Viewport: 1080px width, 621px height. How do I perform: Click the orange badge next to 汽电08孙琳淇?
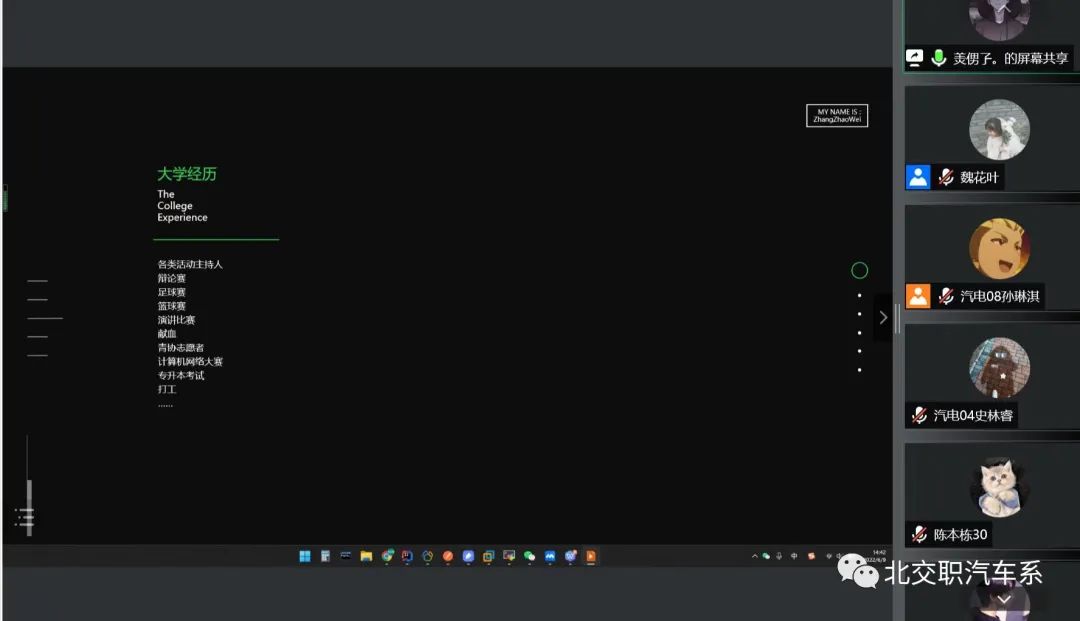tap(918, 296)
